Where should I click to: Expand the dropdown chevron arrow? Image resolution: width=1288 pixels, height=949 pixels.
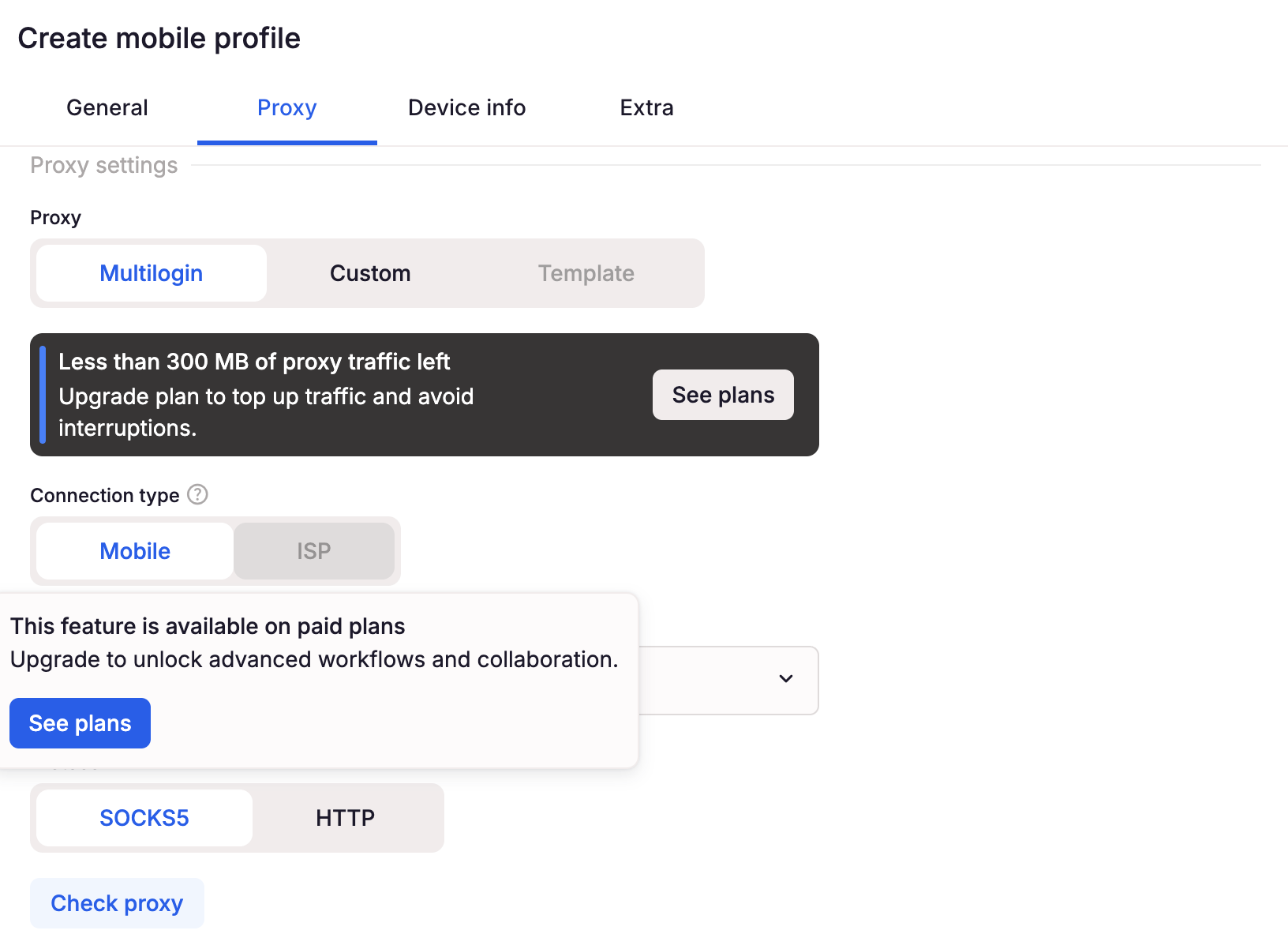coord(786,678)
